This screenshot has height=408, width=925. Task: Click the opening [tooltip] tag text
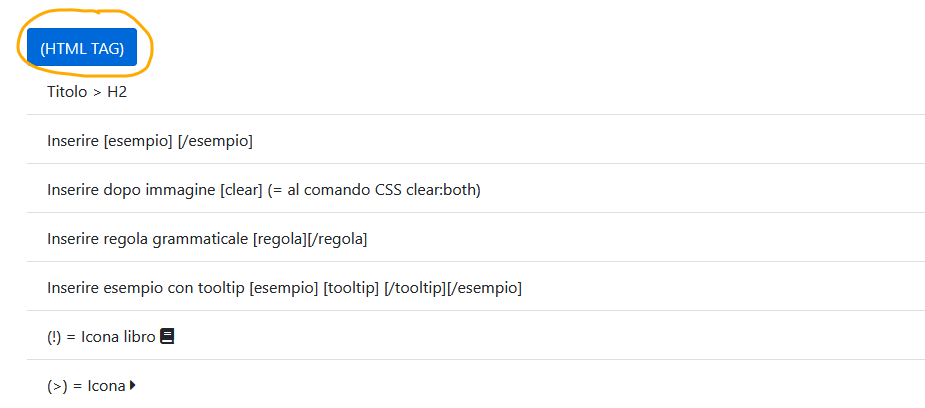coord(351,288)
